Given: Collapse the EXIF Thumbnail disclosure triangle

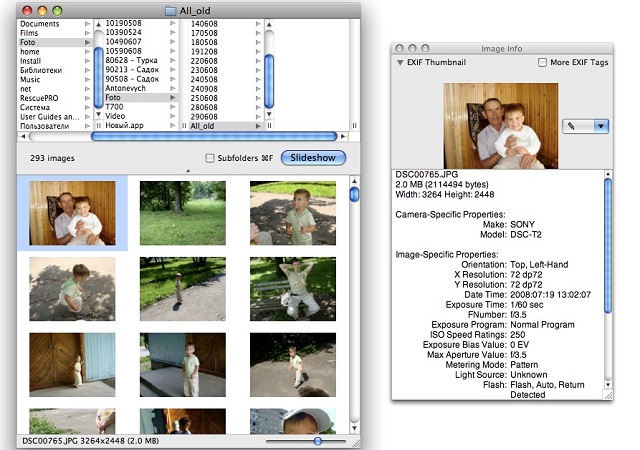Looking at the screenshot, I should coord(400,62).
